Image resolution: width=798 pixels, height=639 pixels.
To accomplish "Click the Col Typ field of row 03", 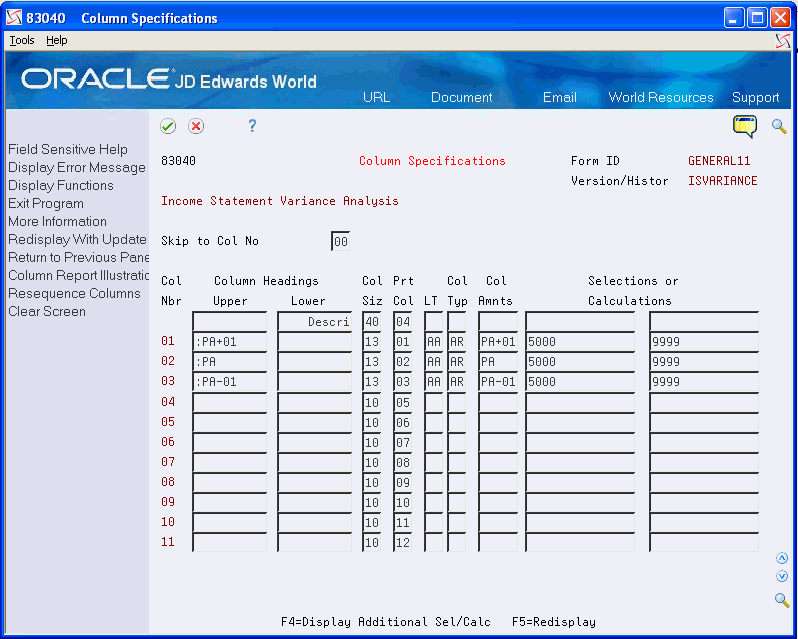I will coord(457,382).
